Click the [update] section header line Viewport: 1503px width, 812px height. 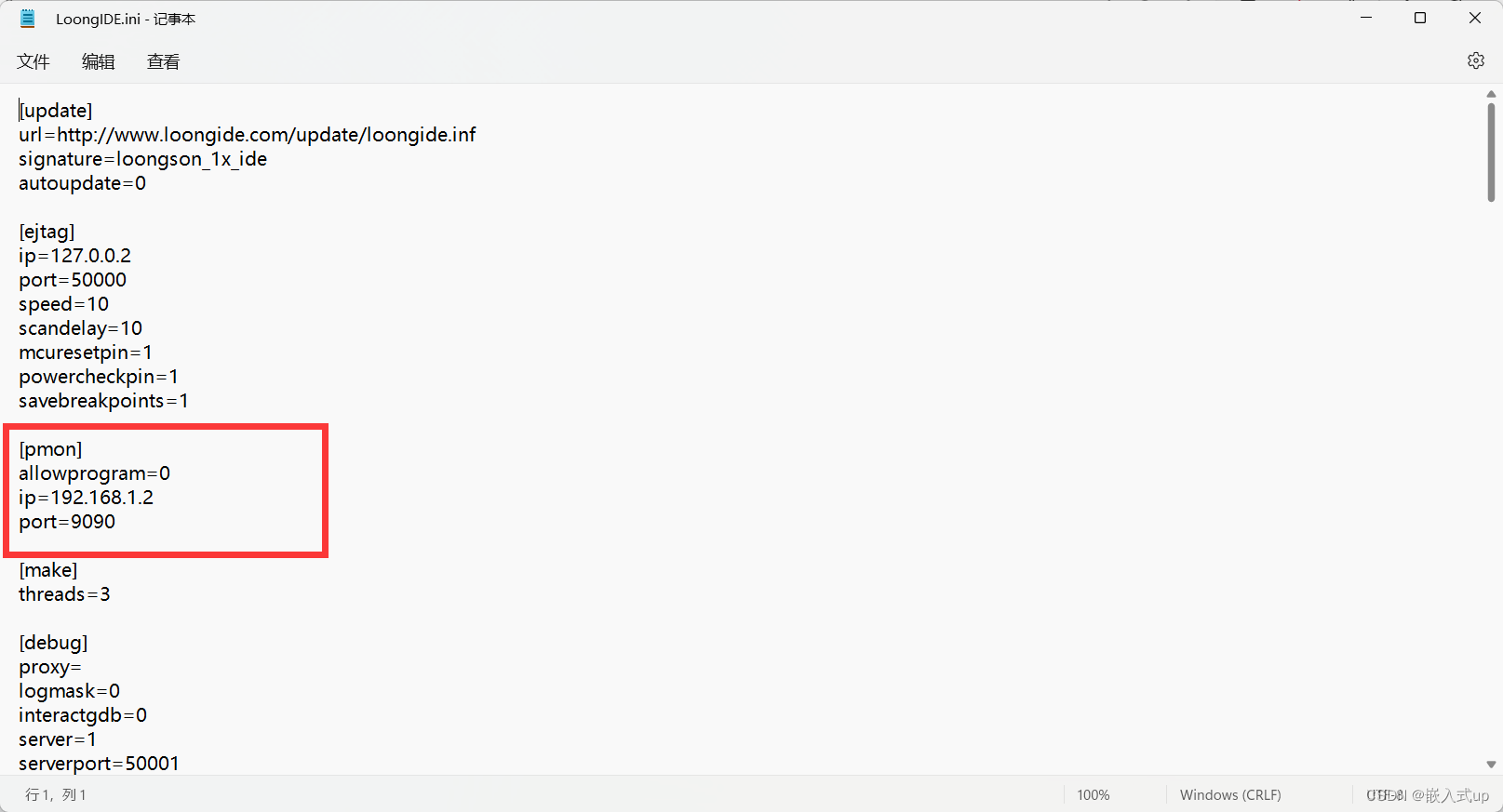[x=56, y=111]
